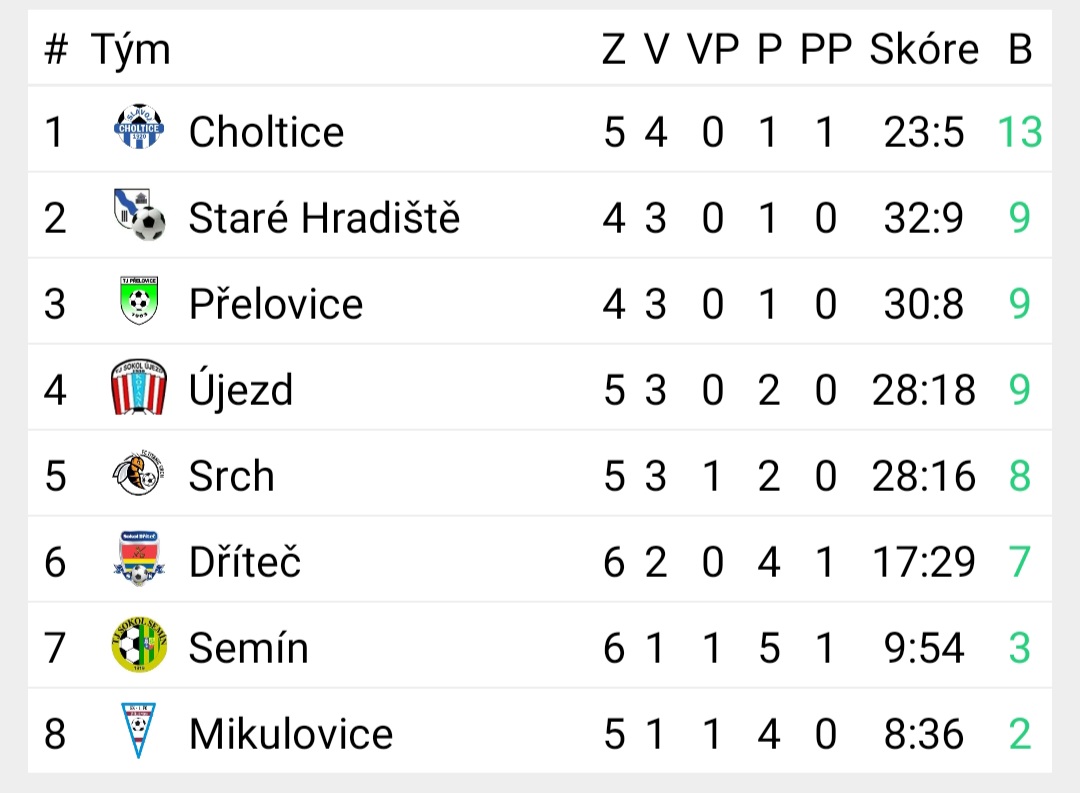
Task: Tap the red striped Újezd crest
Action: [x=138, y=387]
